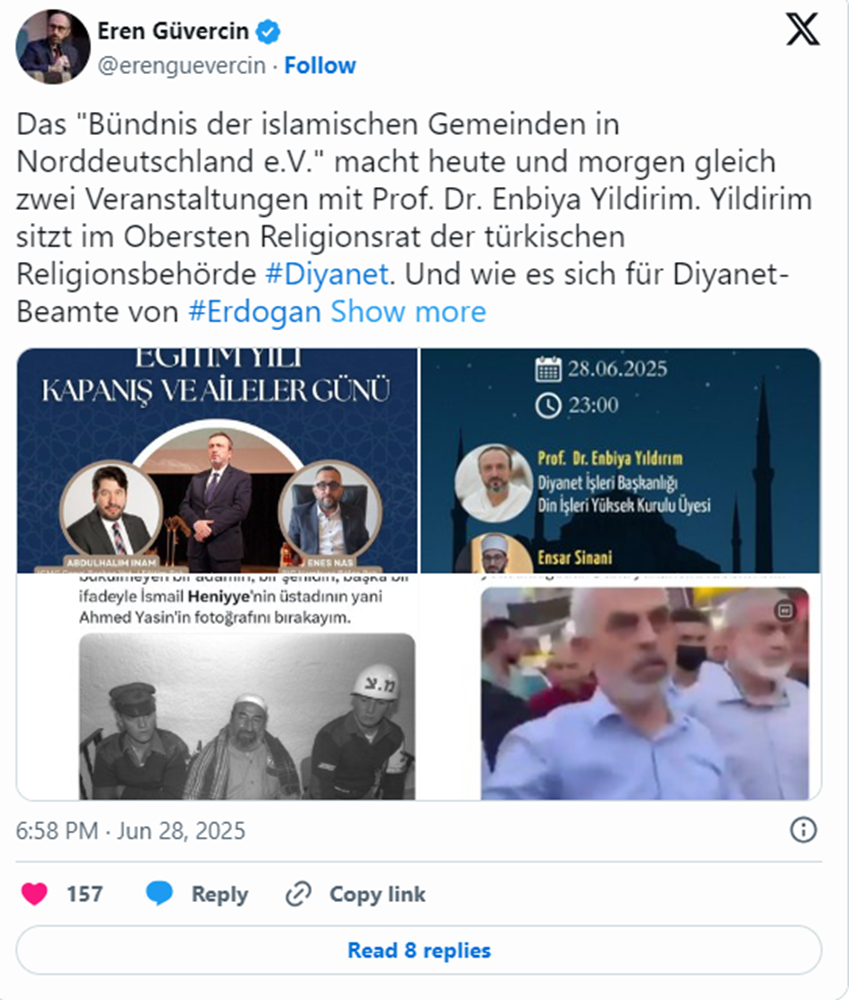Image resolution: width=849 pixels, height=1000 pixels.
Task: Open Eren Güvercin's profile avatar
Action: coord(53,47)
